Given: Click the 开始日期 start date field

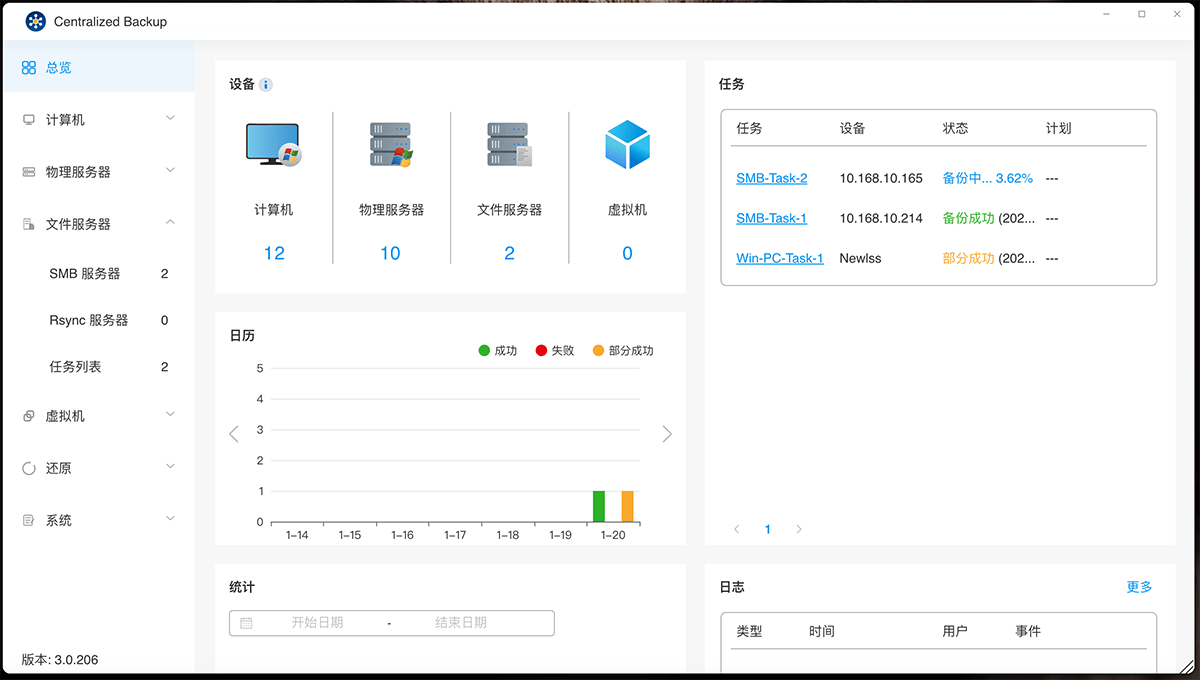Looking at the screenshot, I should pyautogui.click(x=317, y=623).
